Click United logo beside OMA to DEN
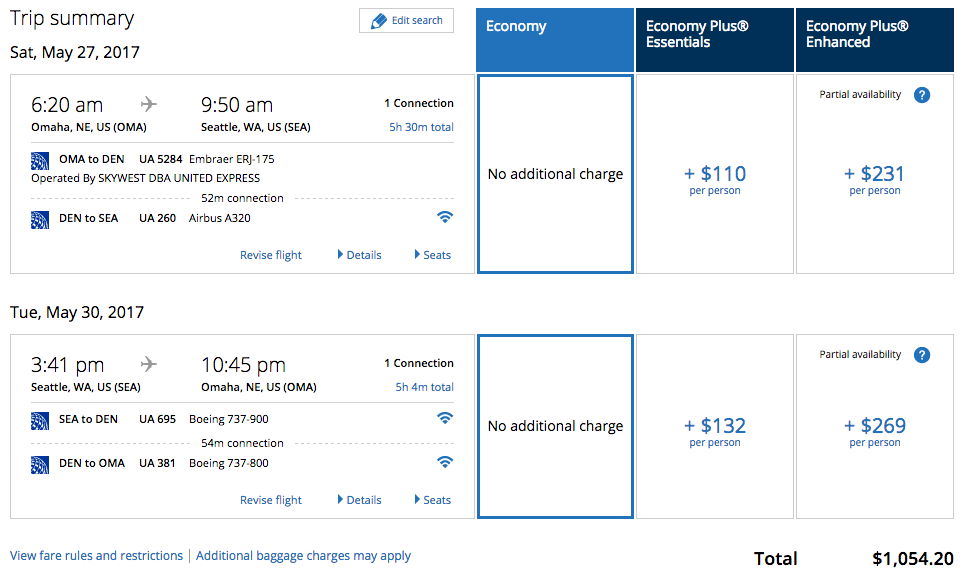This screenshot has height=578, width=964. [40, 160]
